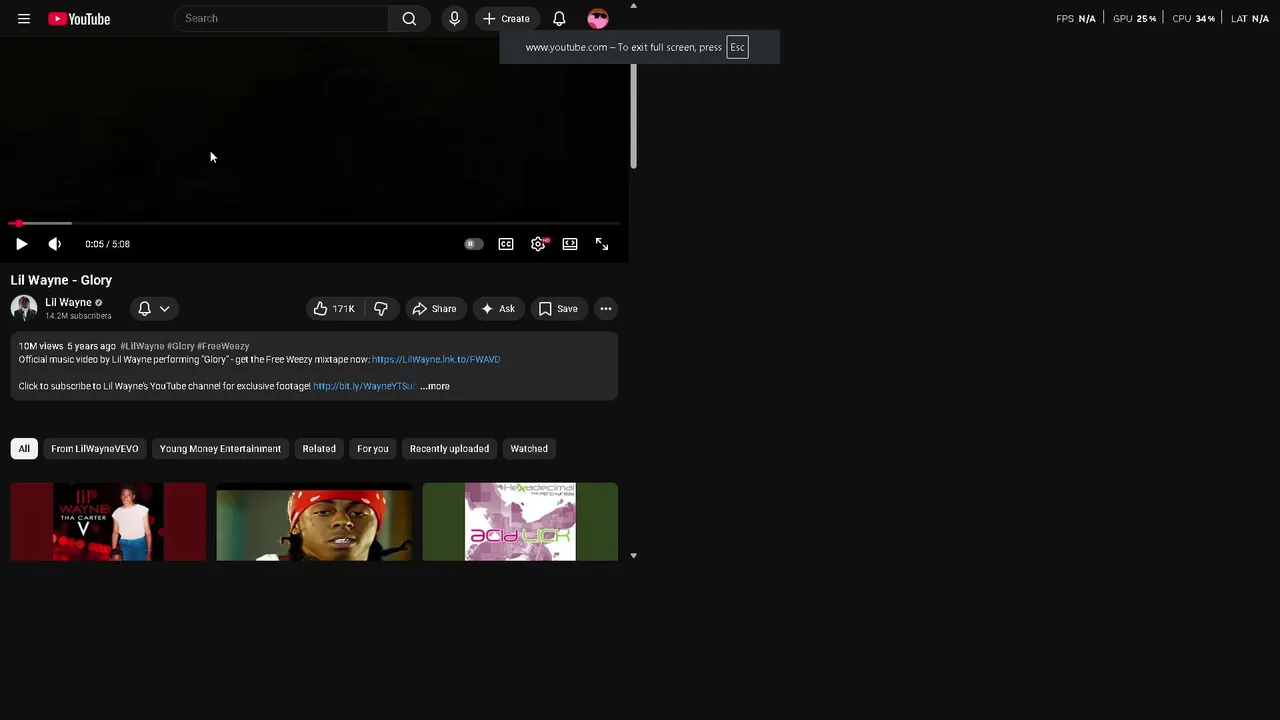Click the LAT overlay indicator
This screenshot has height=720, width=1280.
1250,19
